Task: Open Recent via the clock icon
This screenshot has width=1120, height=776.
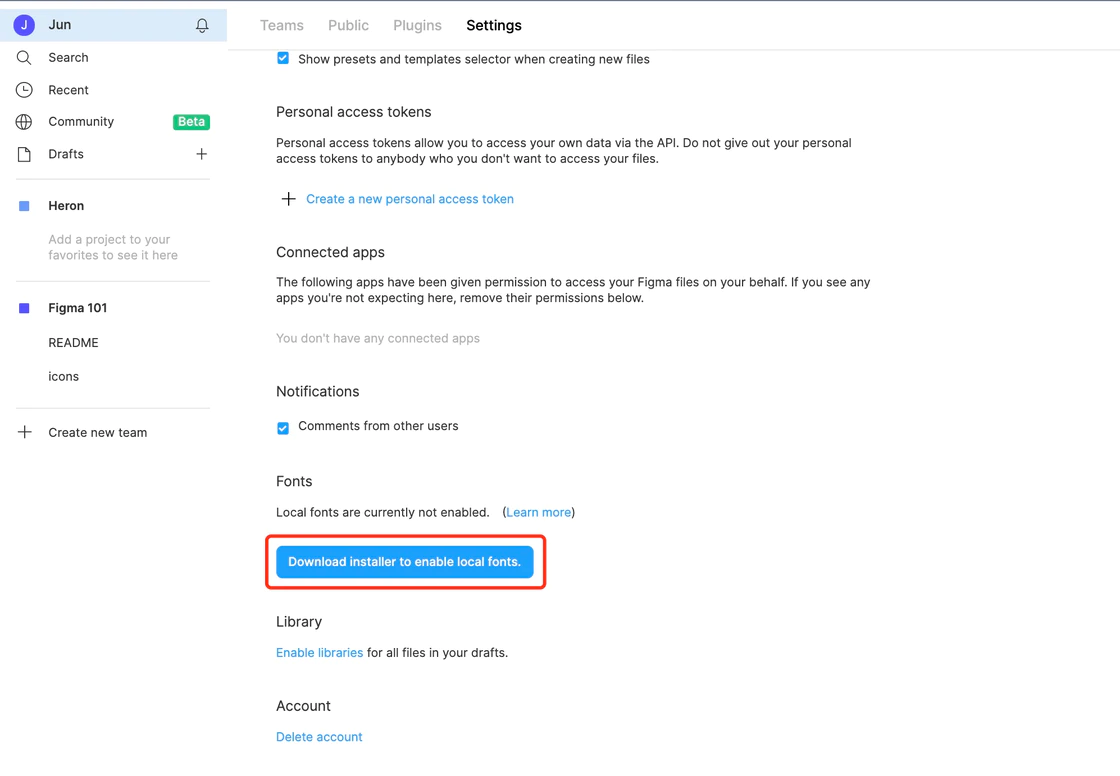Action: point(24,90)
